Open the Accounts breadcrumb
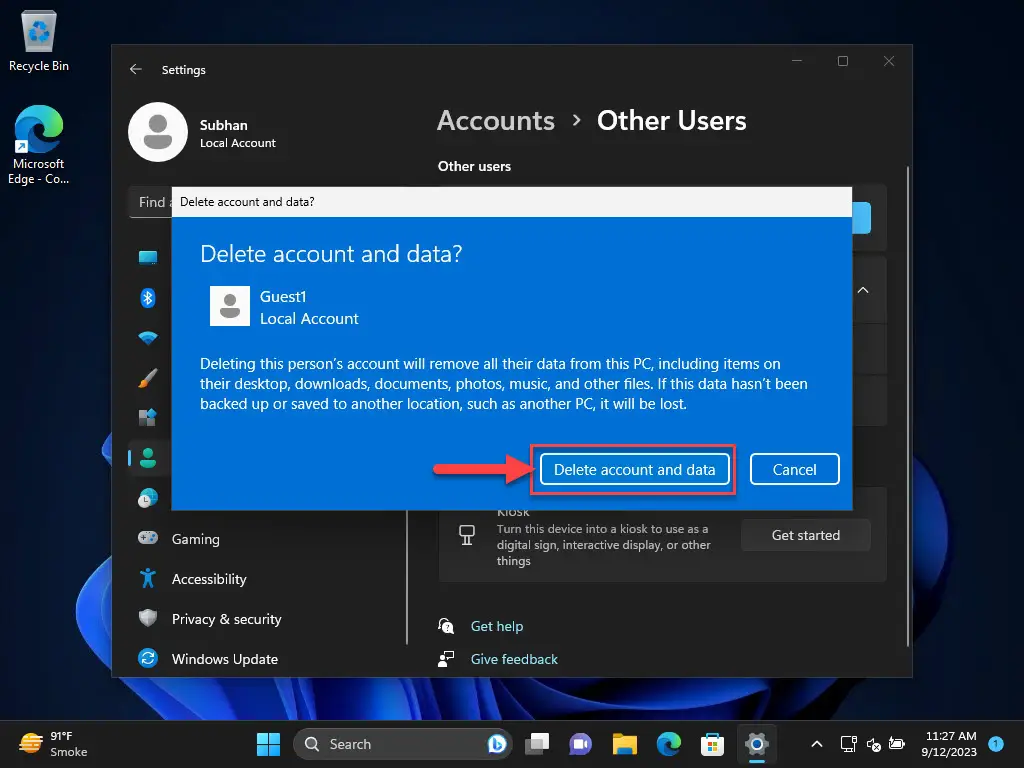 [495, 120]
